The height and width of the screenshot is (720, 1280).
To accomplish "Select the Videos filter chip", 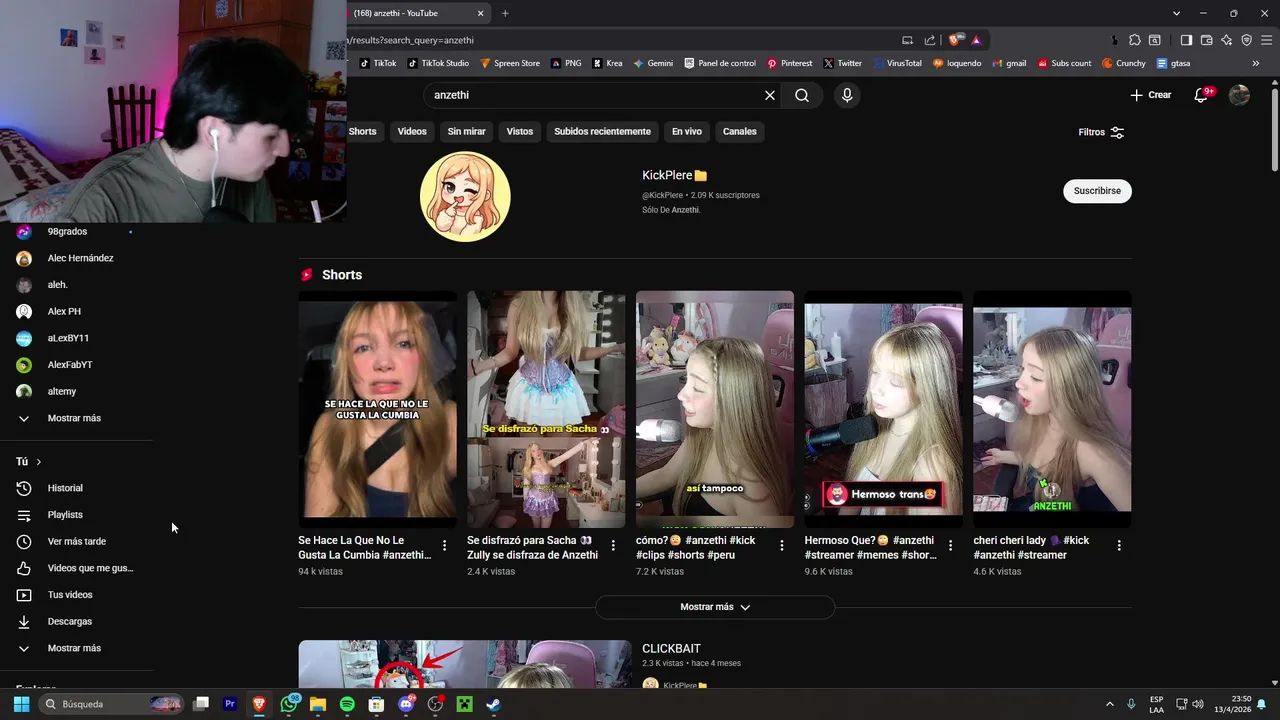I will click(x=412, y=131).
